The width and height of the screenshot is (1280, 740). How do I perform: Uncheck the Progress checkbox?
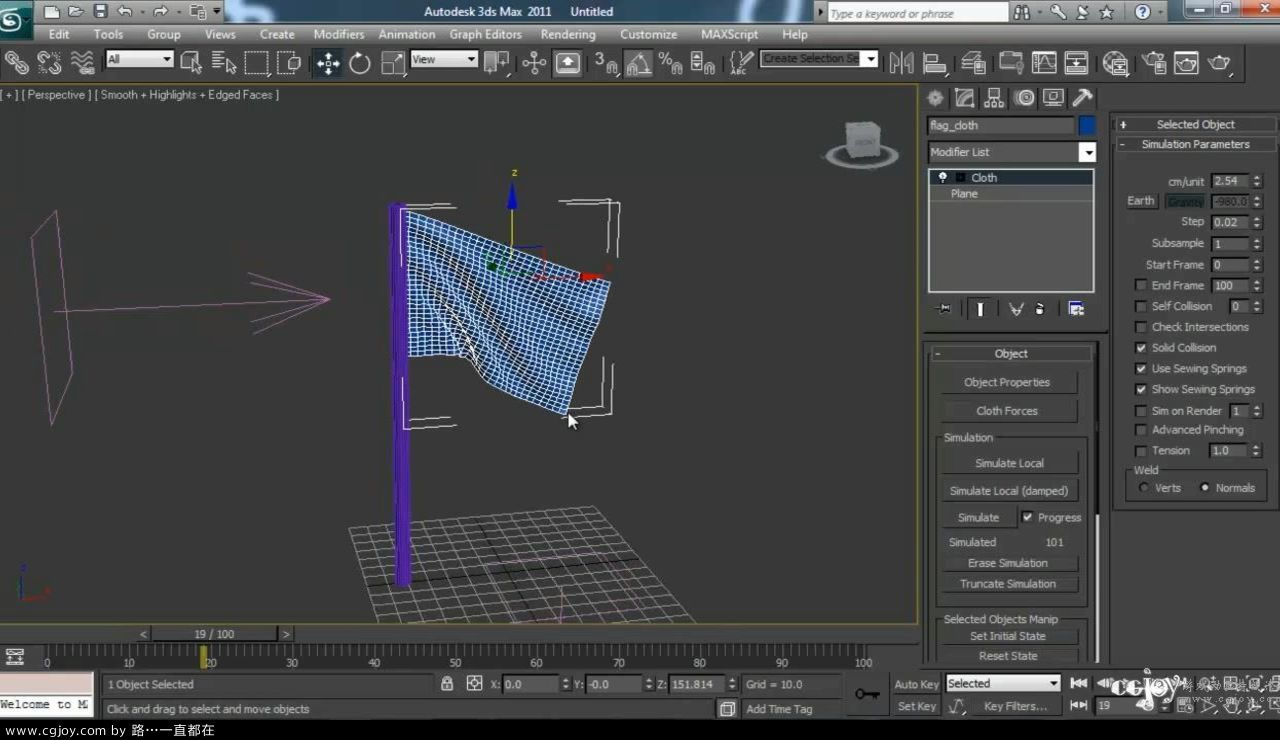coord(1027,517)
